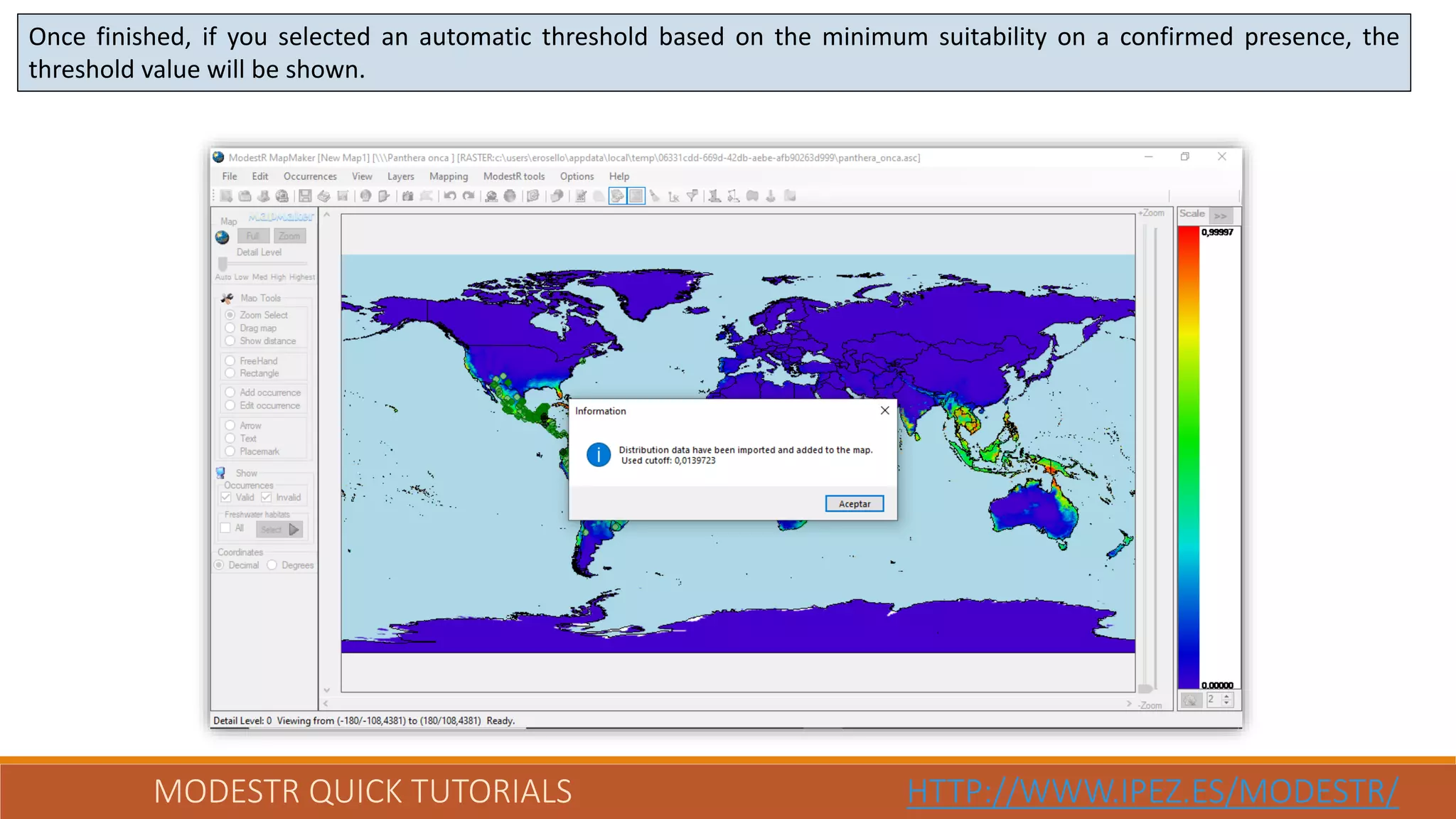This screenshot has width=1456, height=819.
Task: Expand the Scale panel with >> button
Action: coord(1221,215)
